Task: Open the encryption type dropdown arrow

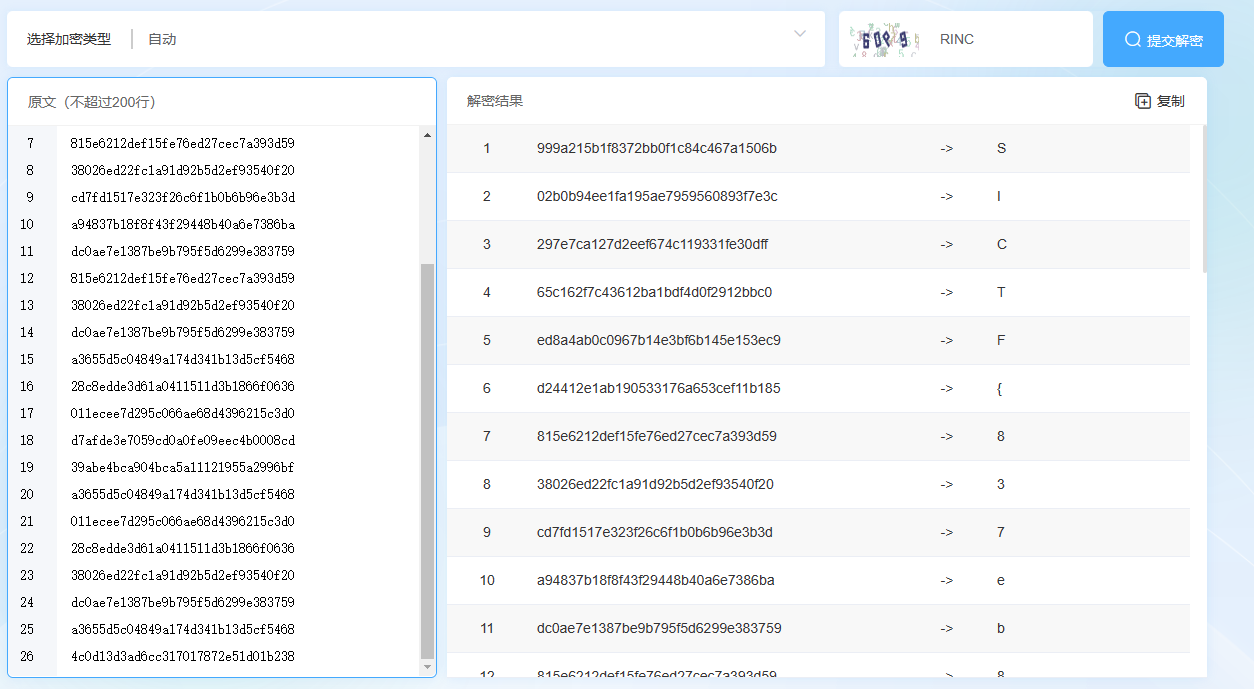Action: tap(800, 34)
